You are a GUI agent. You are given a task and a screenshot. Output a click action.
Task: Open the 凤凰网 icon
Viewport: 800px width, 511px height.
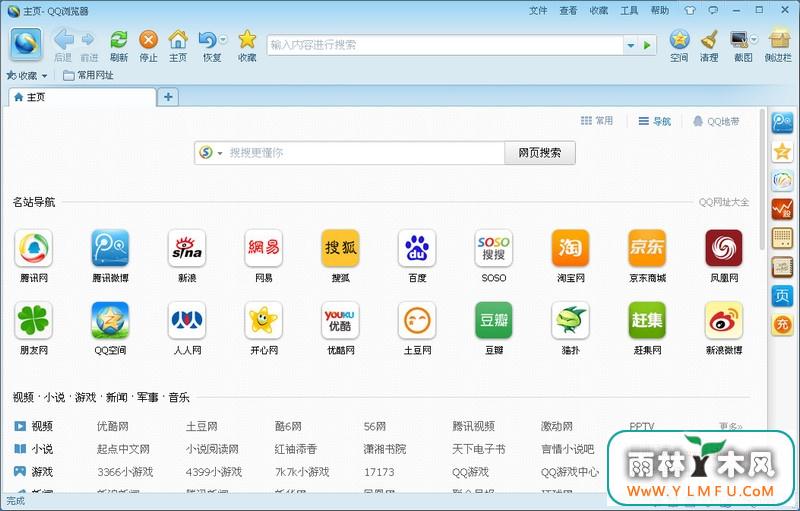[x=723, y=248]
